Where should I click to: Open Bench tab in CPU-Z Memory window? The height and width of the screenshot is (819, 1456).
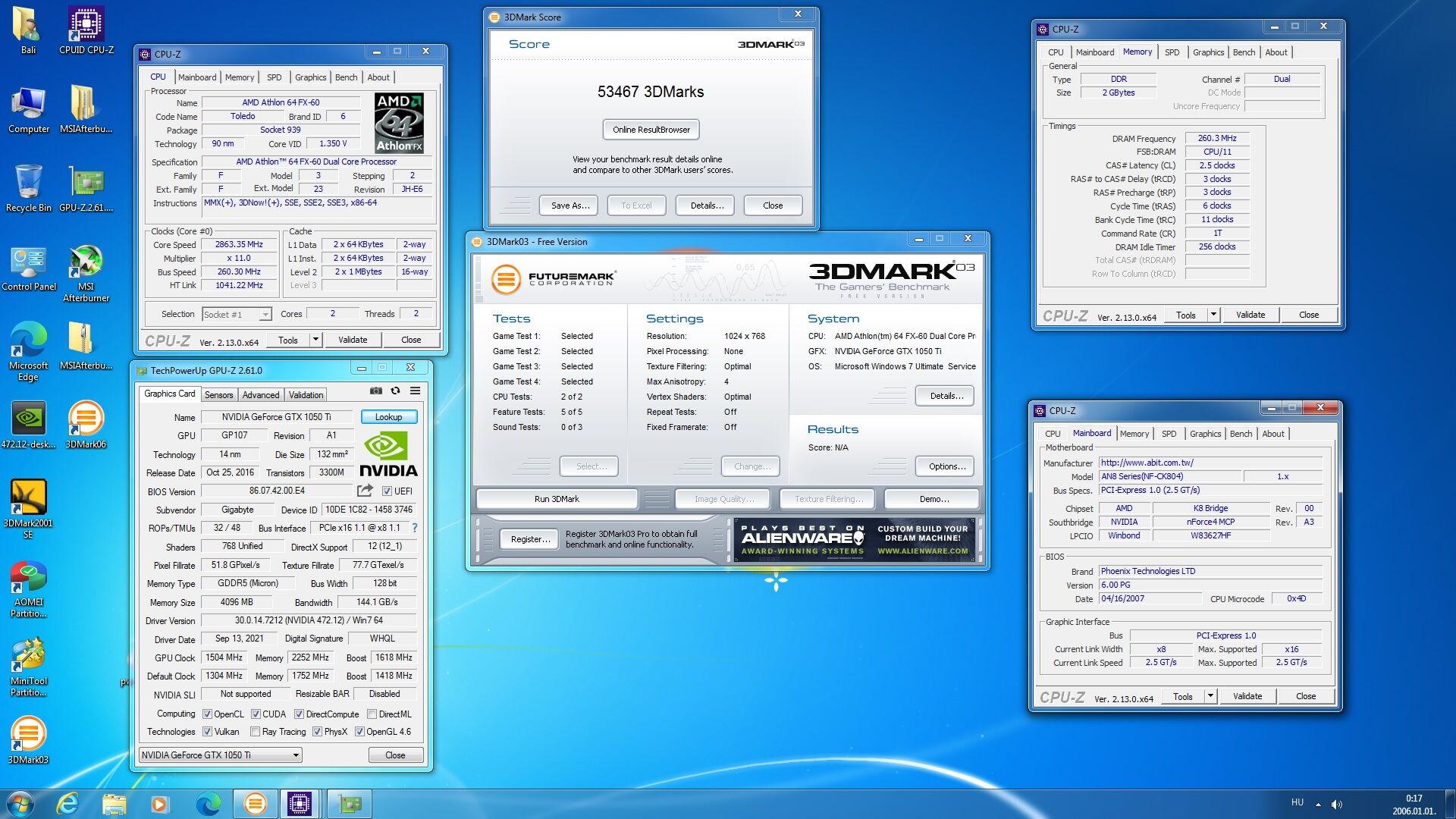pyautogui.click(x=1244, y=52)
